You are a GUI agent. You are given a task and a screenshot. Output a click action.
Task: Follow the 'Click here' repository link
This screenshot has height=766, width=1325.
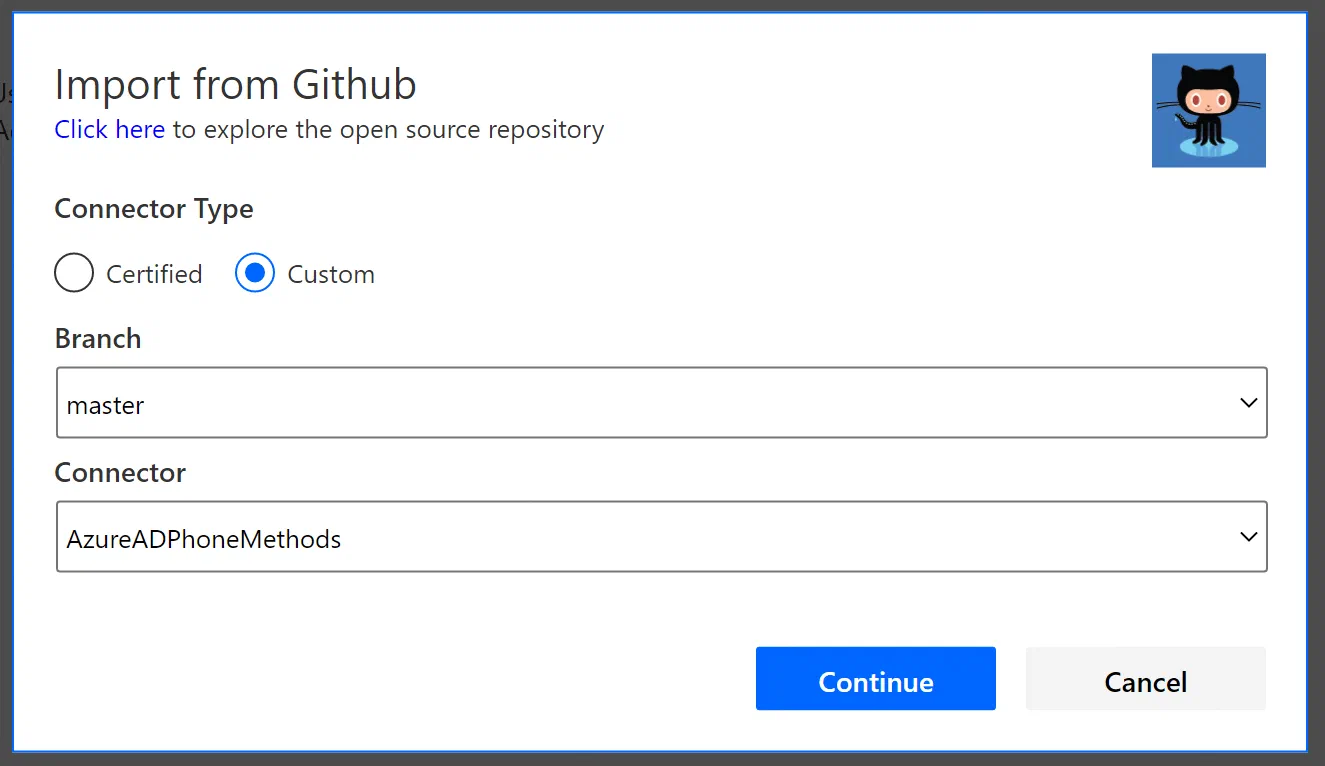[110, 129]
